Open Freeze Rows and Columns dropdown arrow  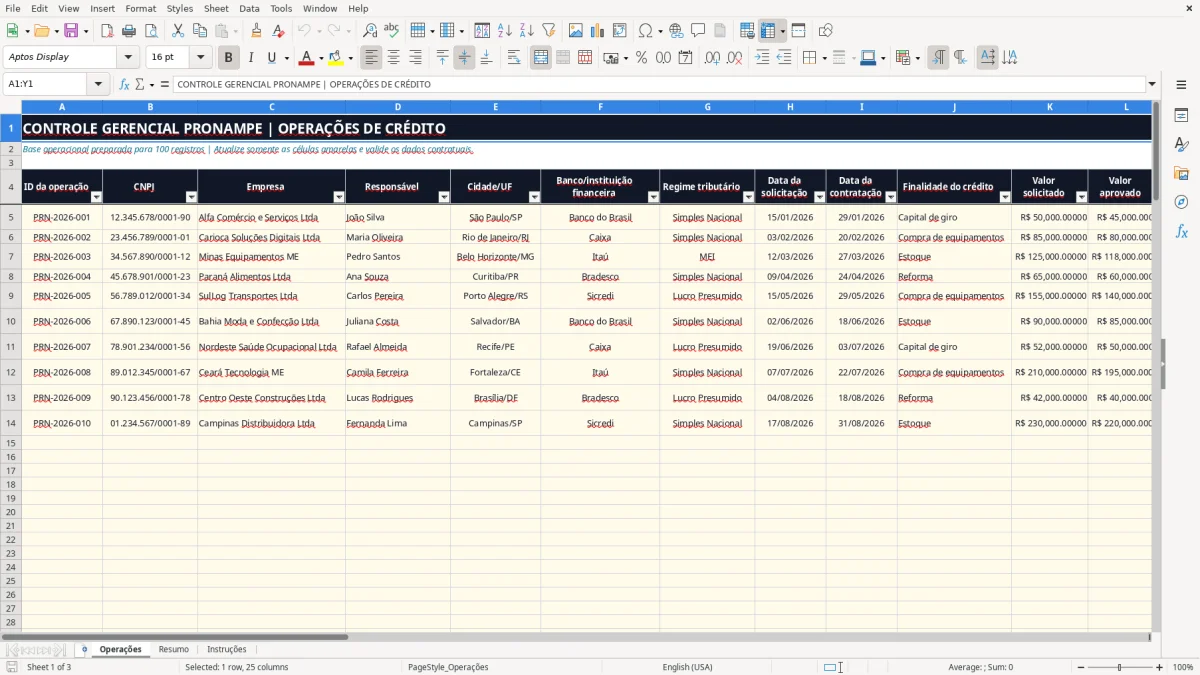tap(782, 31)
